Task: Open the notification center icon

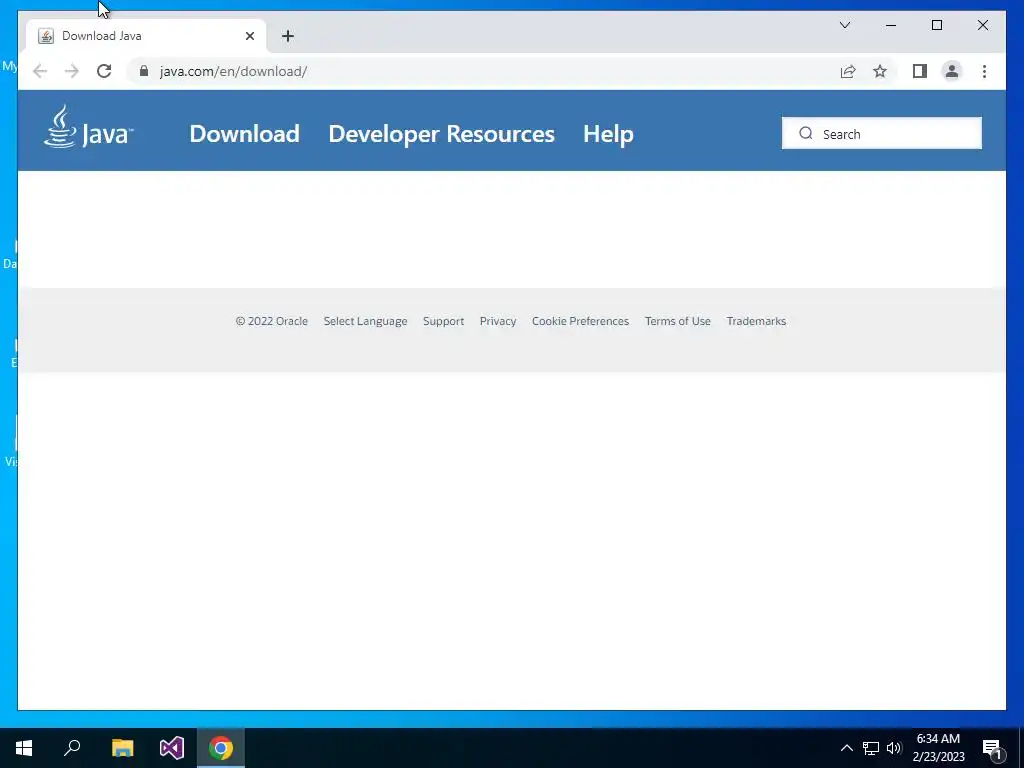Action: (x=993, y=748)
